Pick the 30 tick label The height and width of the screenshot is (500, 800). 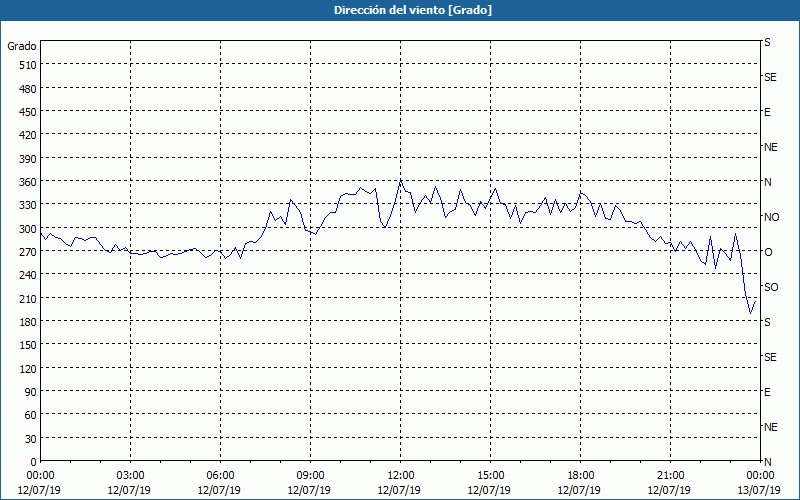[31, 439]
